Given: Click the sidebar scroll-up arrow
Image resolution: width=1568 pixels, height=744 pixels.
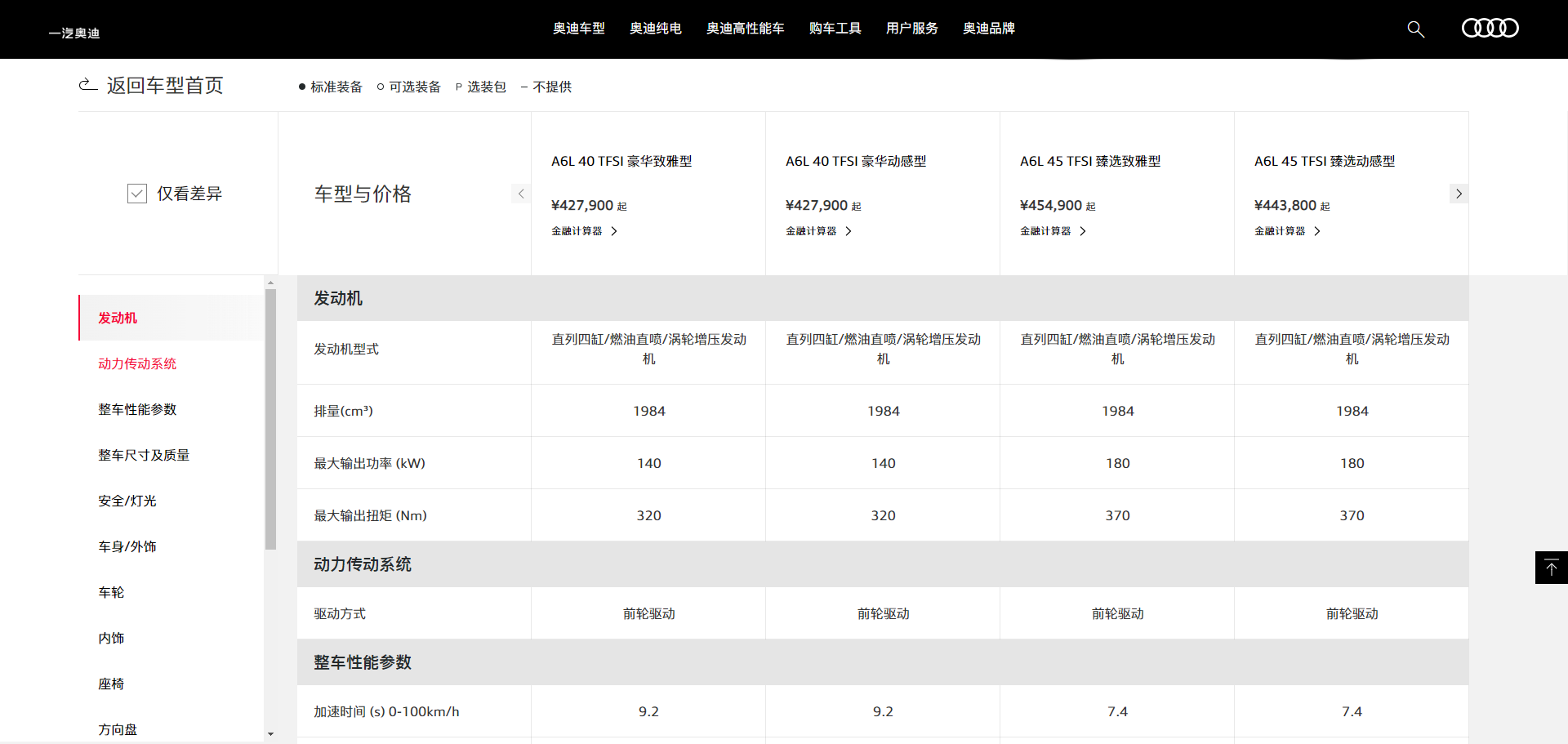Looking at the screenshot, I should pyautogui.click(x=270, y=283).
